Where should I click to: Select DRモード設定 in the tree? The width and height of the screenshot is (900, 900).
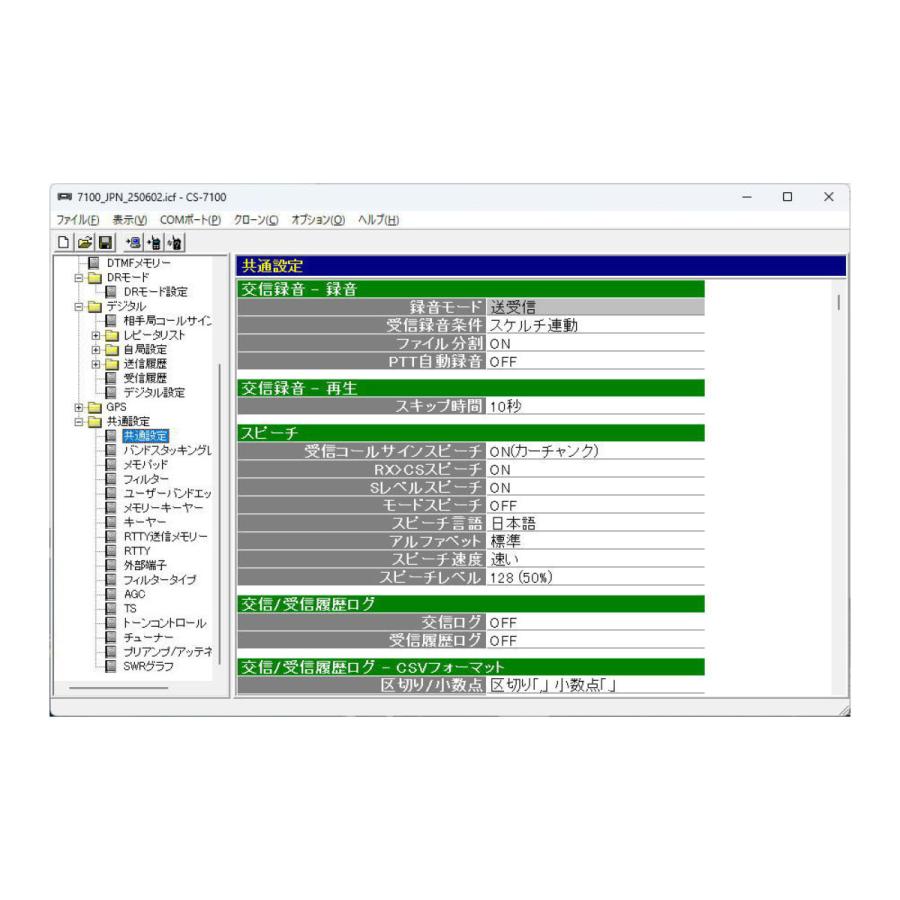coord(156,290)
